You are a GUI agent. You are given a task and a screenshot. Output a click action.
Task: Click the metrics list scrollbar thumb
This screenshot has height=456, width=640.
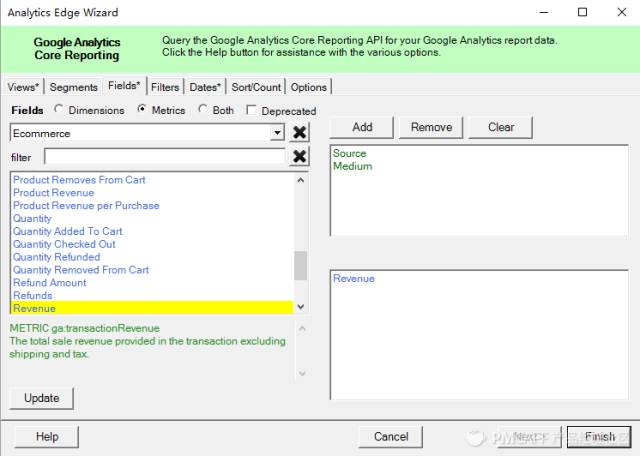(x=301, y=266)
